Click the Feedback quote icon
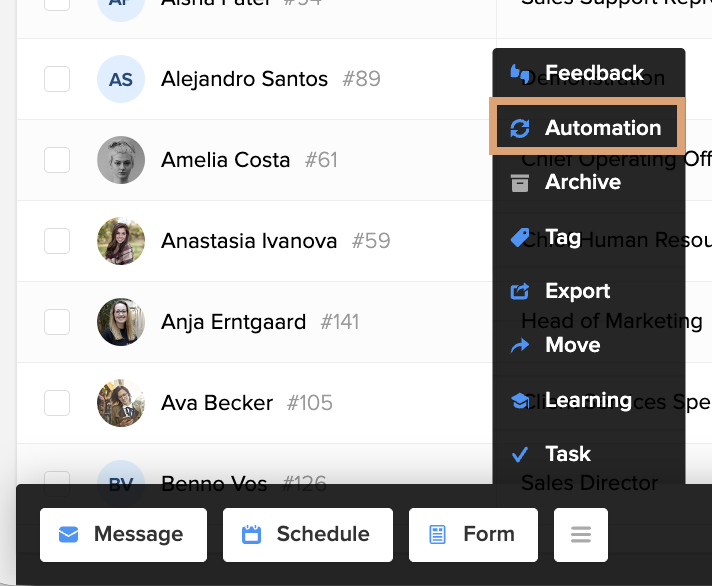712x586 pixels. tap(519, 74)
